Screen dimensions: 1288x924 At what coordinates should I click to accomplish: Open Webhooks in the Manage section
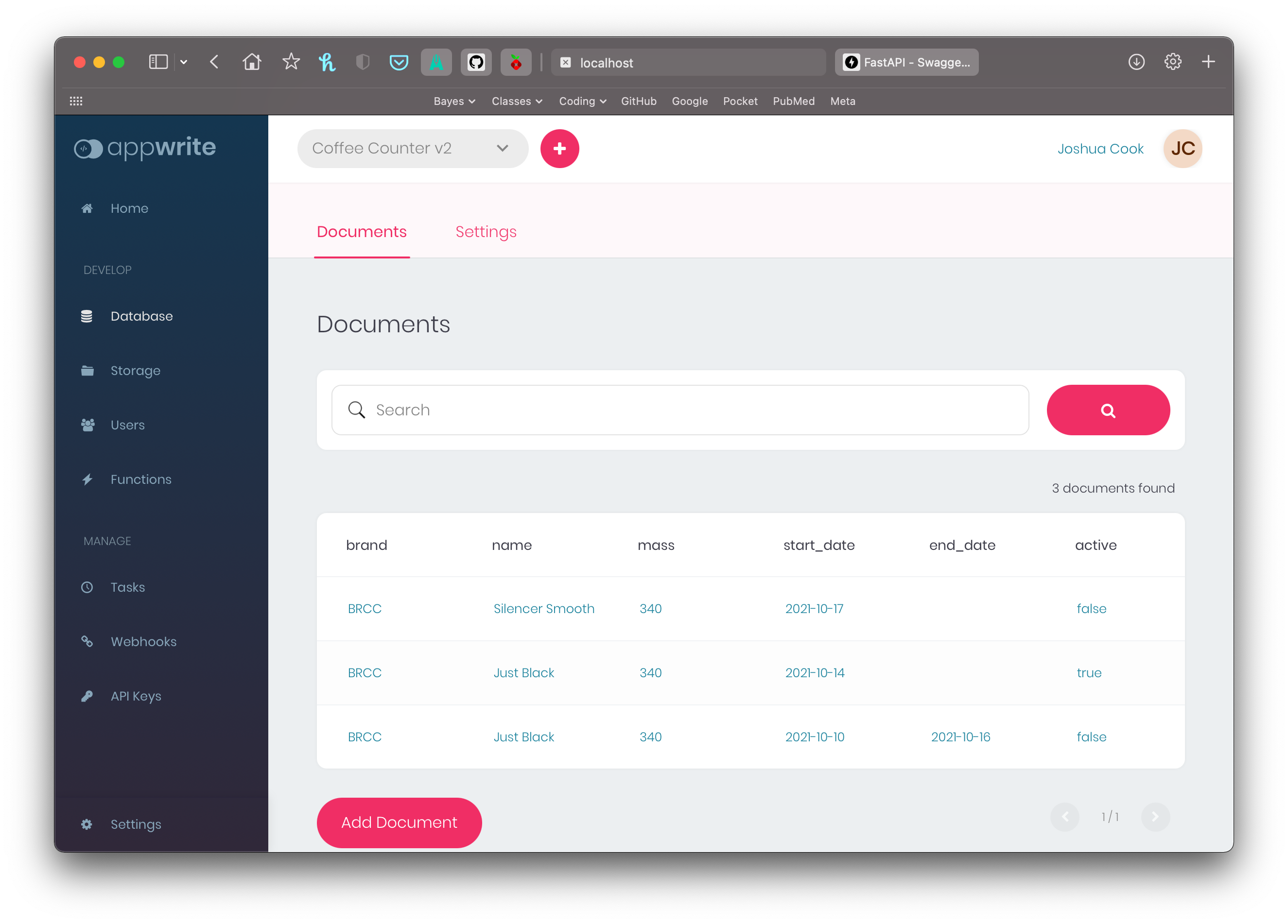click(143, 641)
